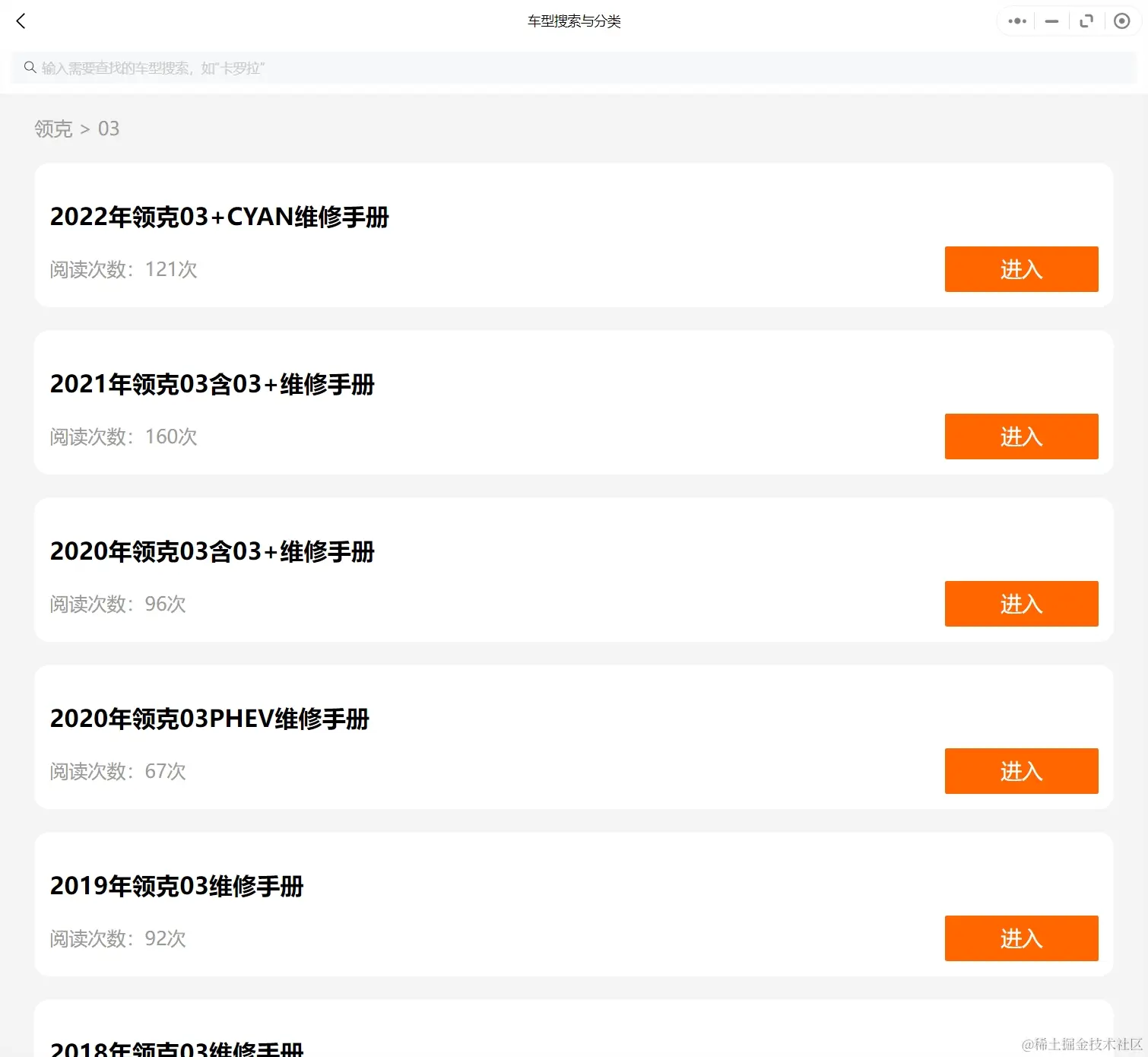Open the 2022年领克03+CYAN维修手册 title
The height and width of the screenshot is (1057, 1148).
219,217
